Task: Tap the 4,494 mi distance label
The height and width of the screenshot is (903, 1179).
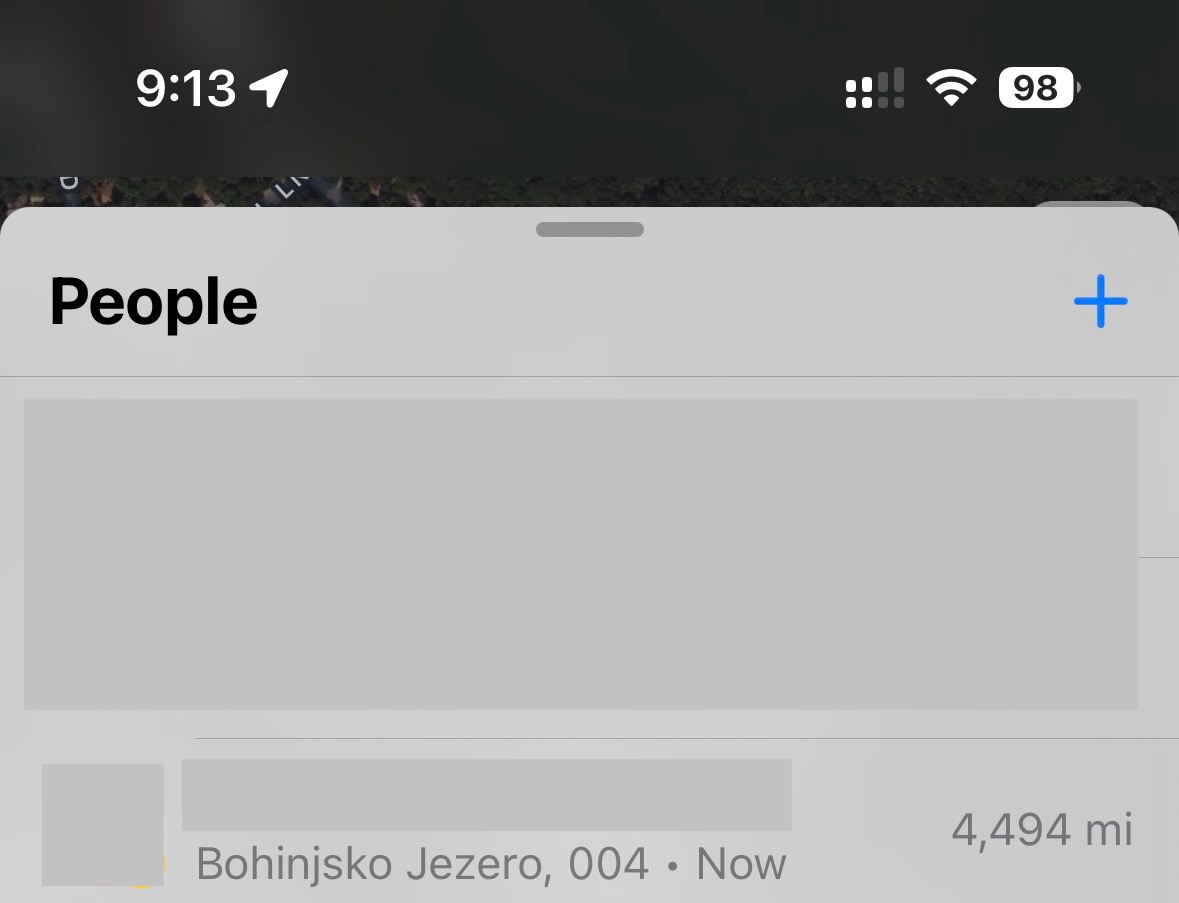Action: pos(1042,830)
